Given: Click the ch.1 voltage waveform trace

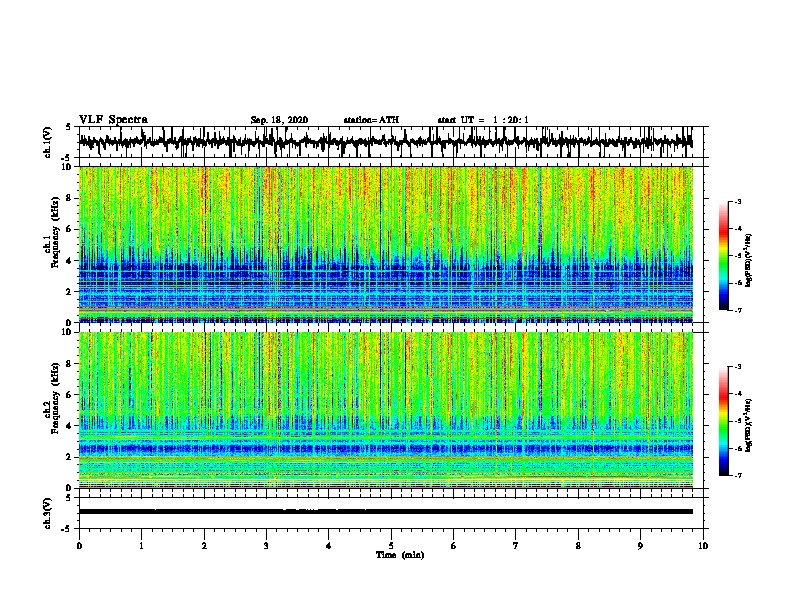Looking at the screenshot, I should [385, 142].
